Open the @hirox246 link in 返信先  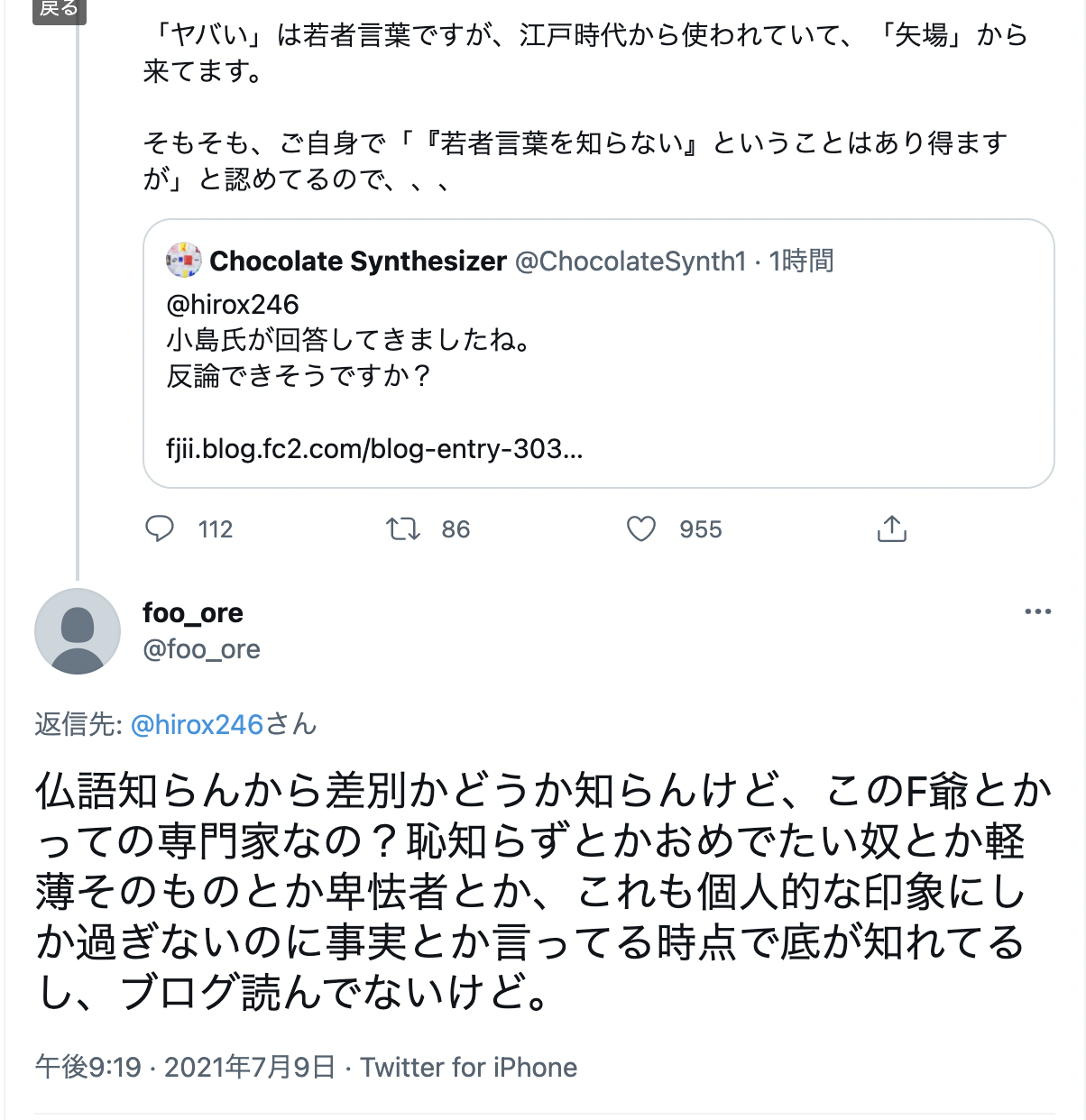click(197, 725)
